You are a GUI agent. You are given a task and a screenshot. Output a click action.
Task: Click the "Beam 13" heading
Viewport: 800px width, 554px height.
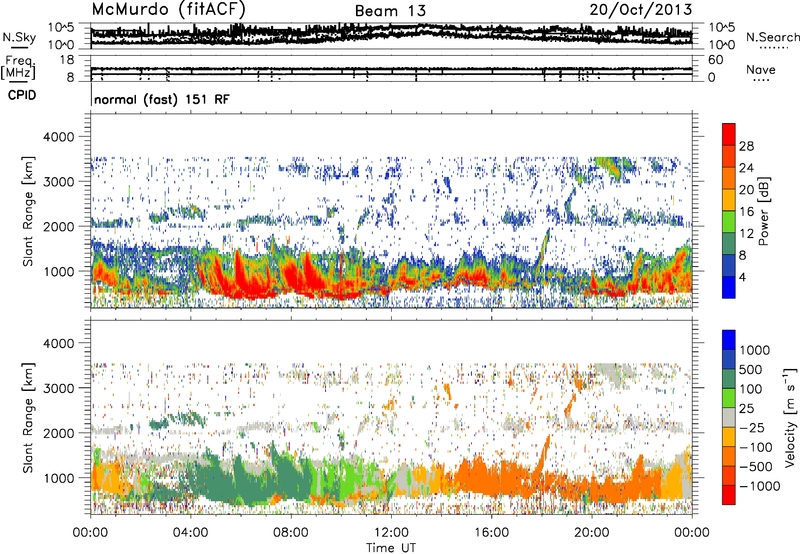[x=390, y=11]
